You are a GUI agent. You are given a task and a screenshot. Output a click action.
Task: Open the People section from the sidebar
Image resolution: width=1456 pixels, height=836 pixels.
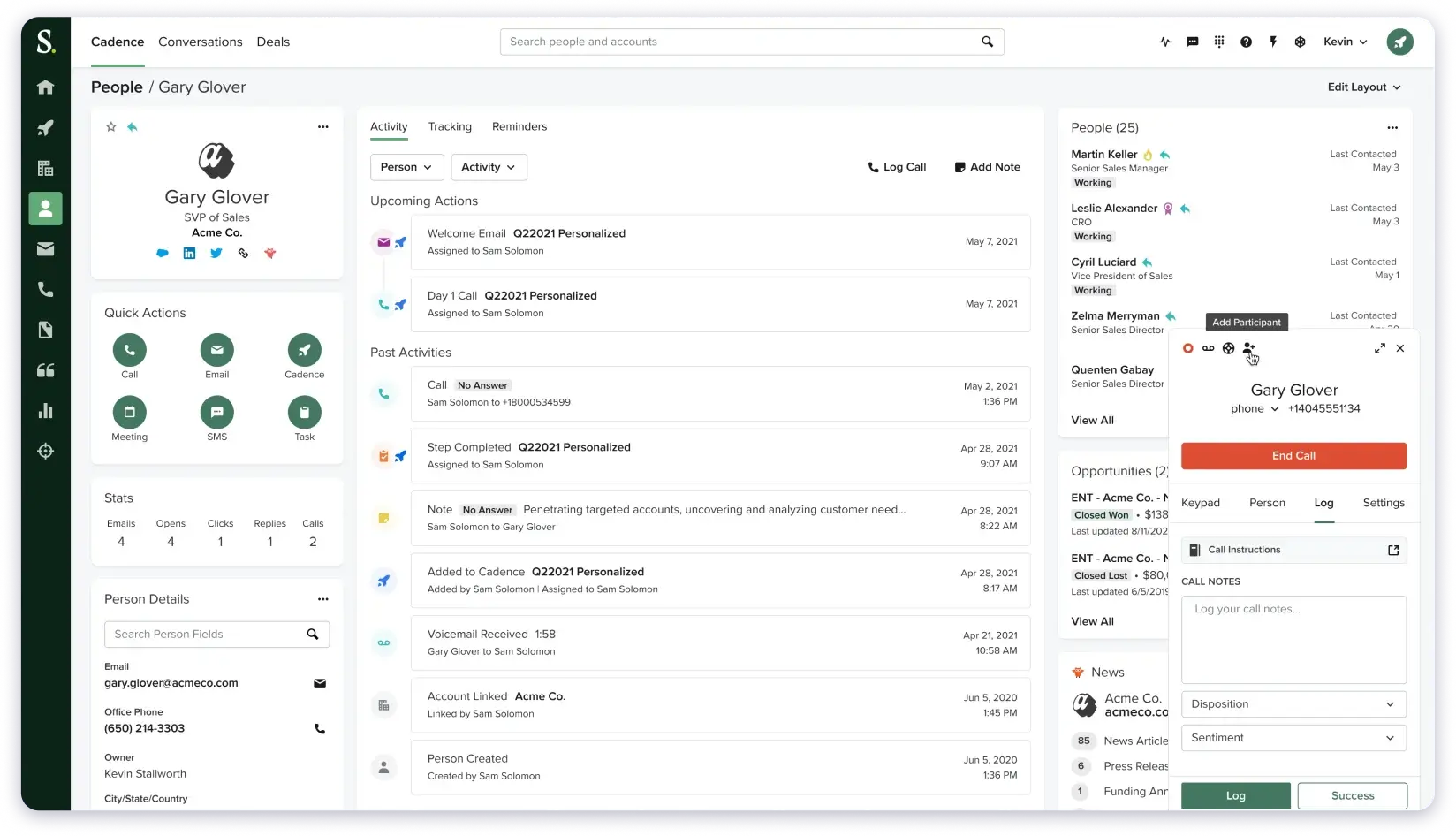(45, 209)
